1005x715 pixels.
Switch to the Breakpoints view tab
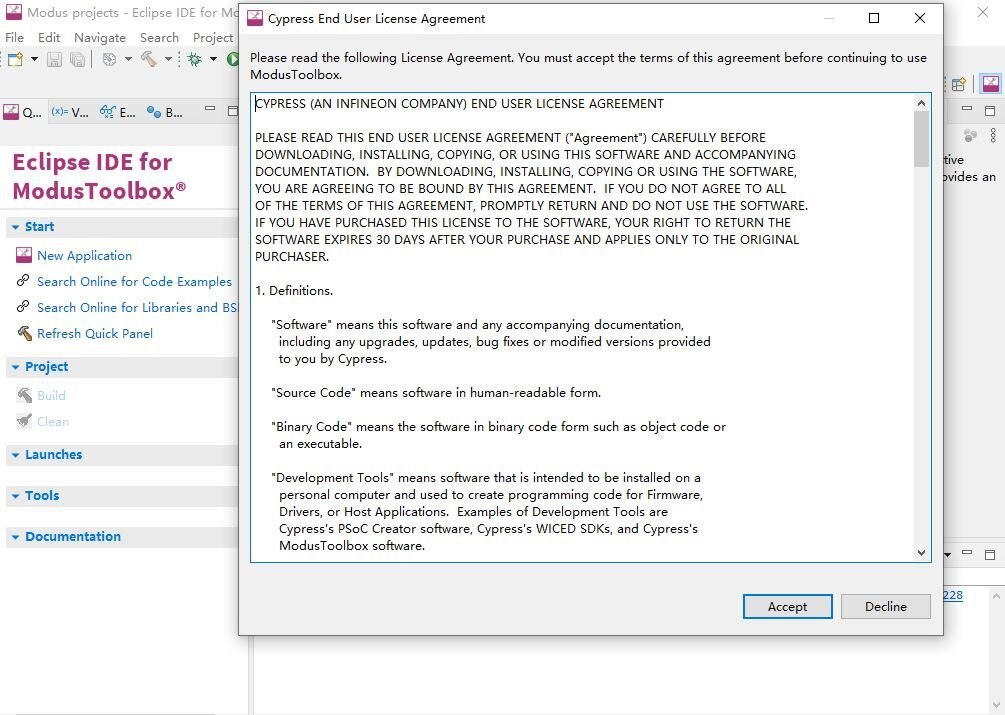[164, 113]
